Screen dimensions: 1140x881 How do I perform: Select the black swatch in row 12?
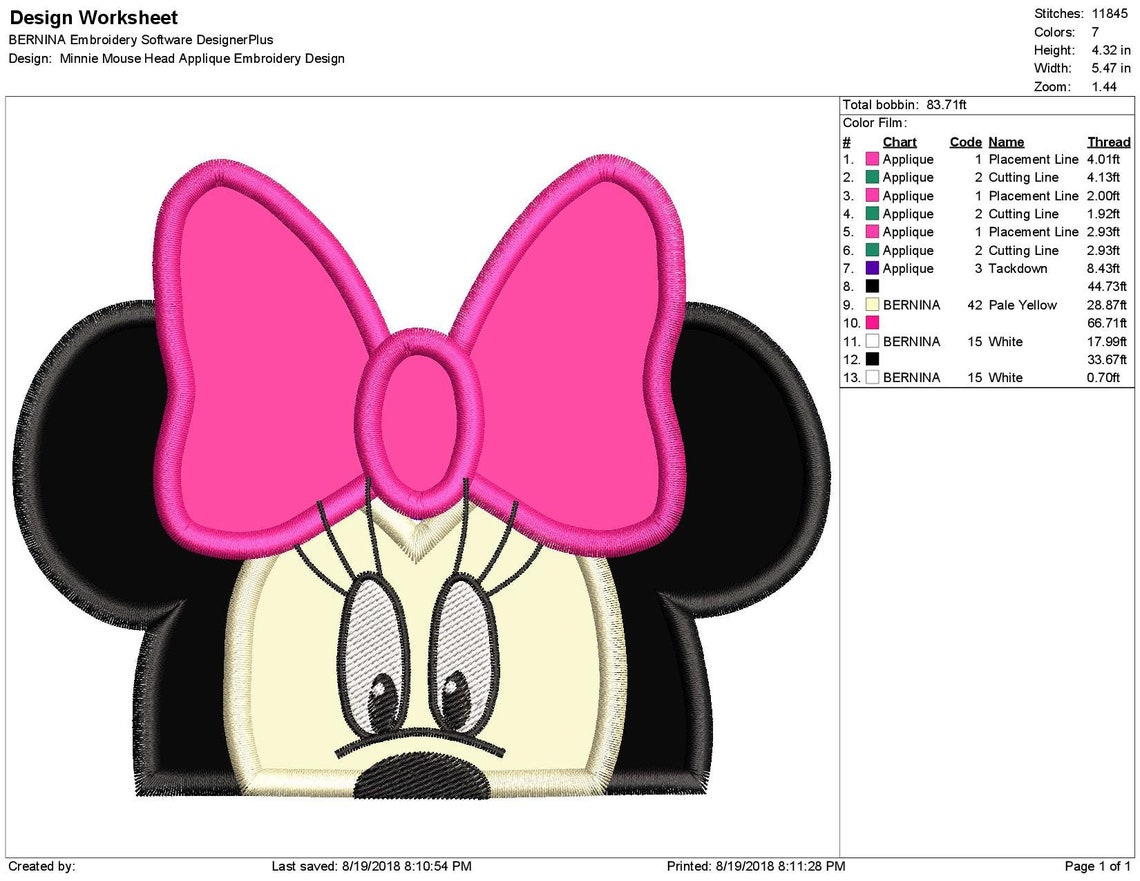pyautogui.click(x=871, y=359)
